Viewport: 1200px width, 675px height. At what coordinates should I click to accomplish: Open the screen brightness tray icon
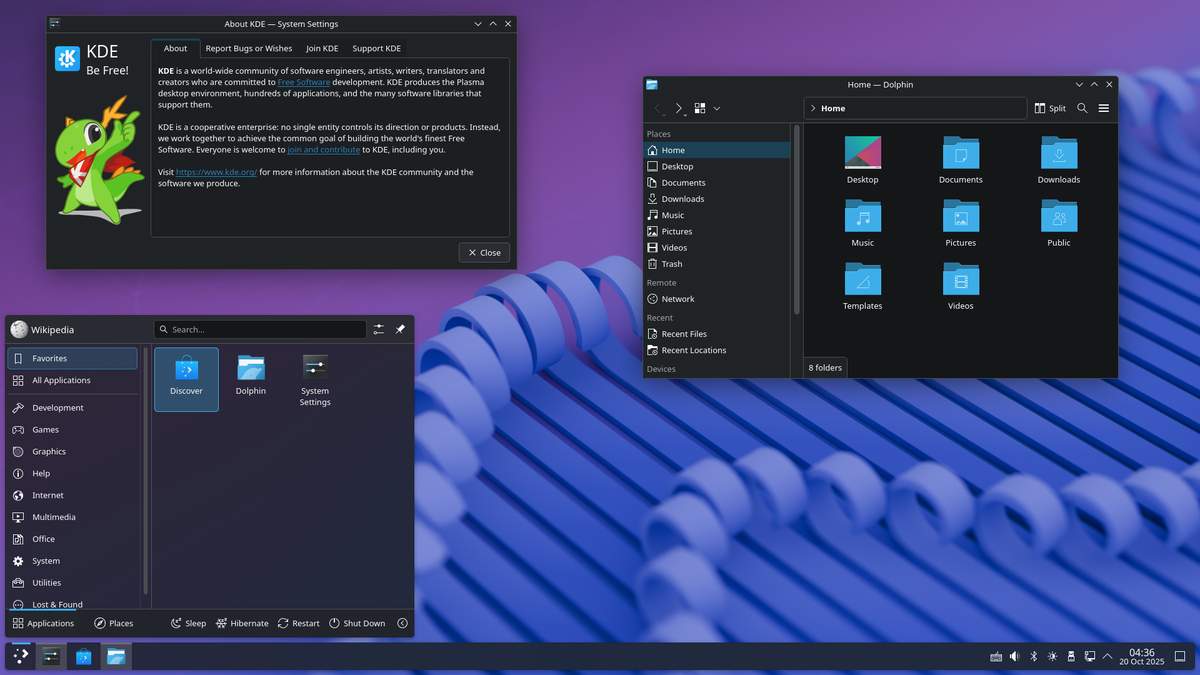tap(1052, 656)
